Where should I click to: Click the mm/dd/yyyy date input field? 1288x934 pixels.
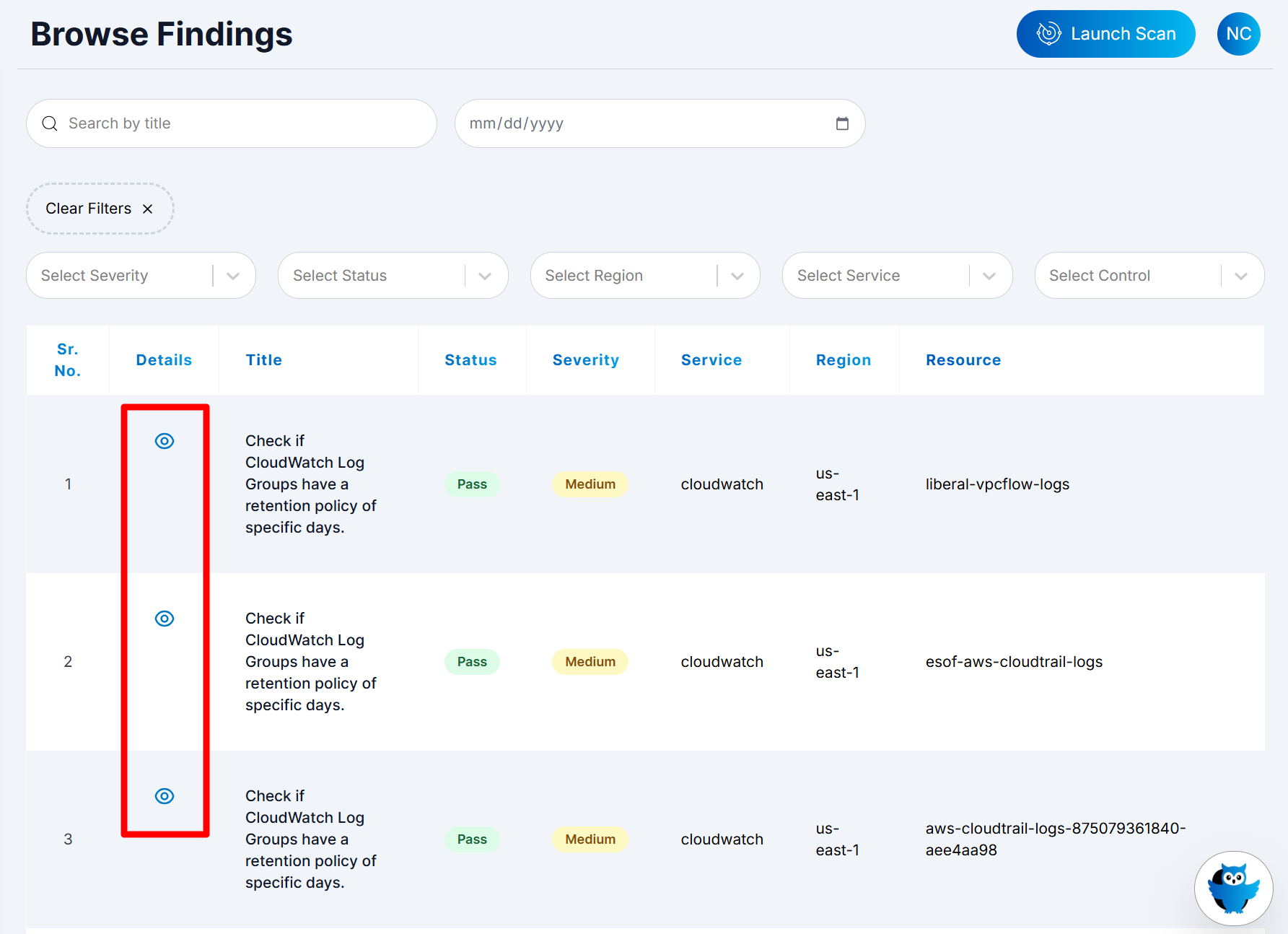(x=642, y=123)
